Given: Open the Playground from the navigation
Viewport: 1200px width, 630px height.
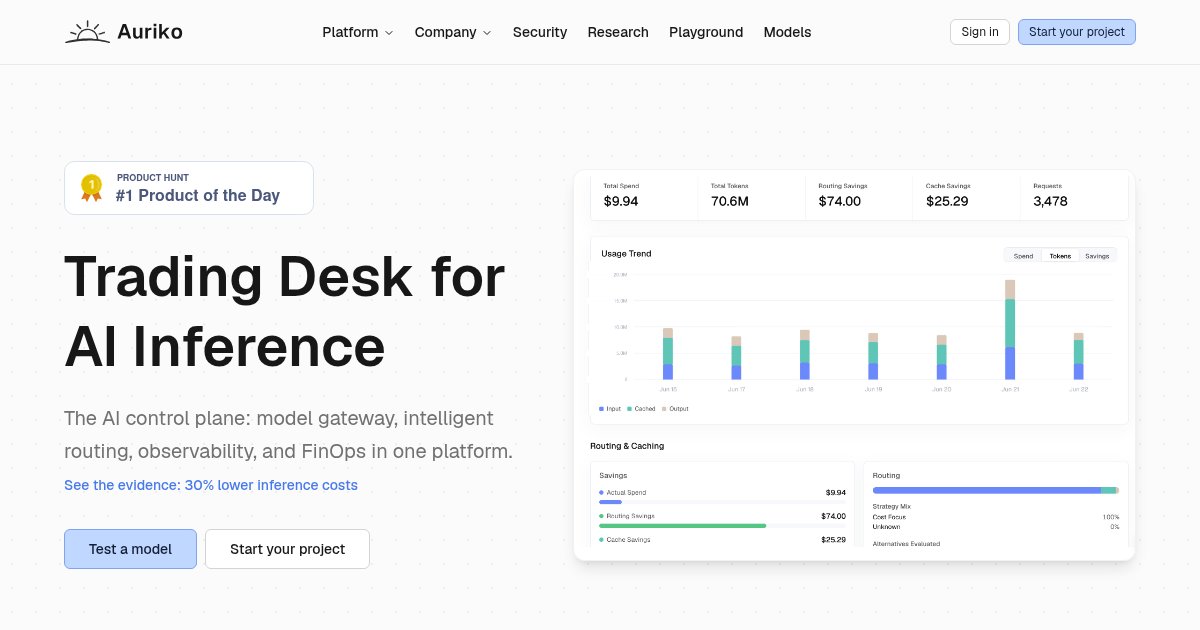Looking at the screenshot, I should coord(706,32).
